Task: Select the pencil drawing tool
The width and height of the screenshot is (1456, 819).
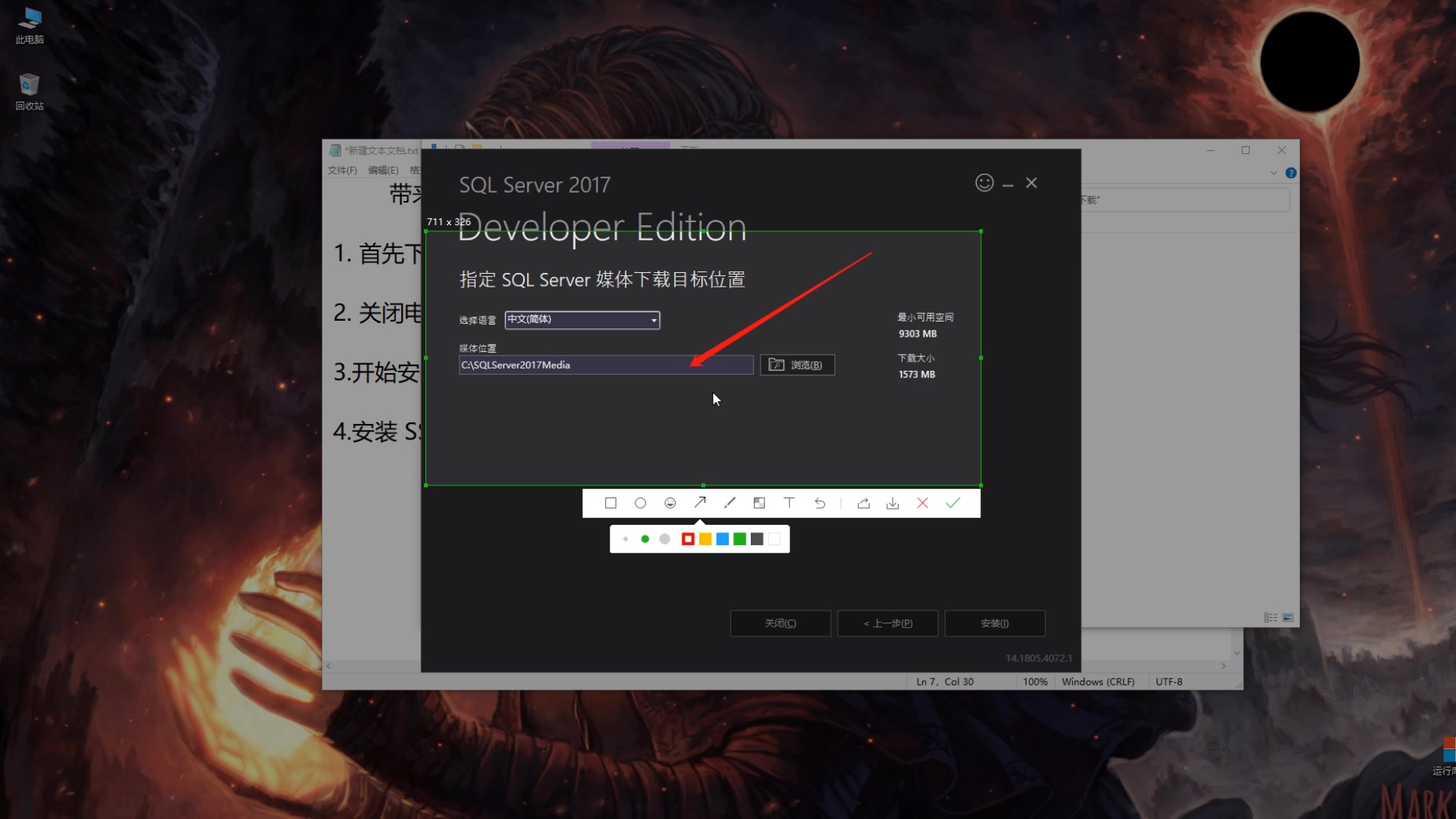Action: pos(730,503)
